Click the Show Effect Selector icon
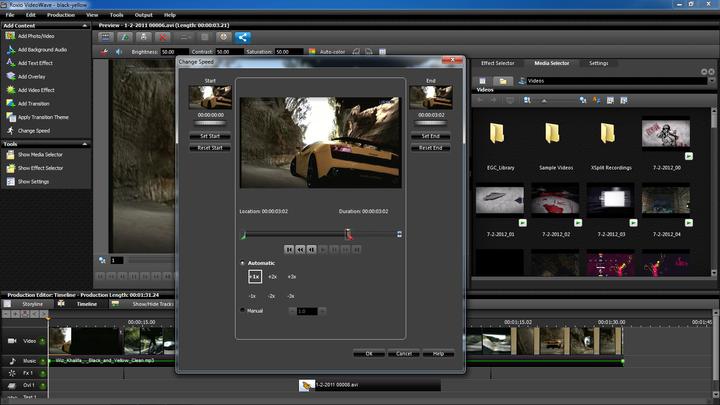Screen dimensions: 720x405 (10, 168)
